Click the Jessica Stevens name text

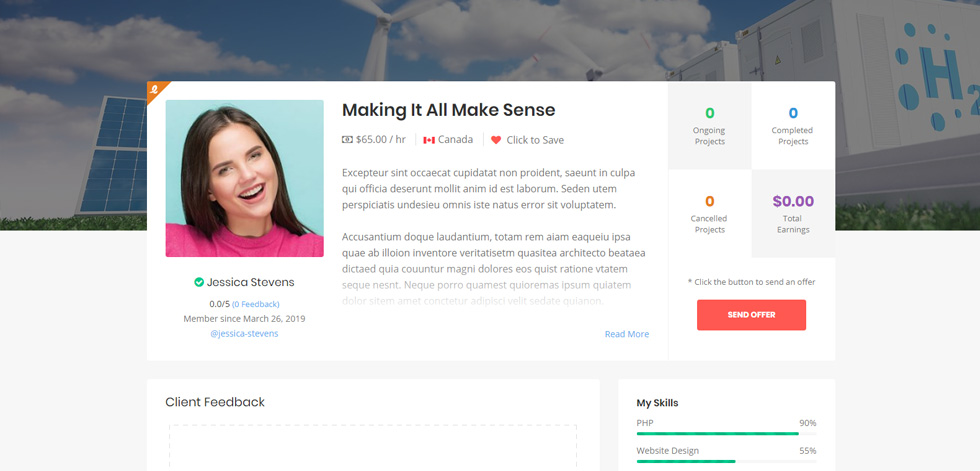click(x=251, y=282)
